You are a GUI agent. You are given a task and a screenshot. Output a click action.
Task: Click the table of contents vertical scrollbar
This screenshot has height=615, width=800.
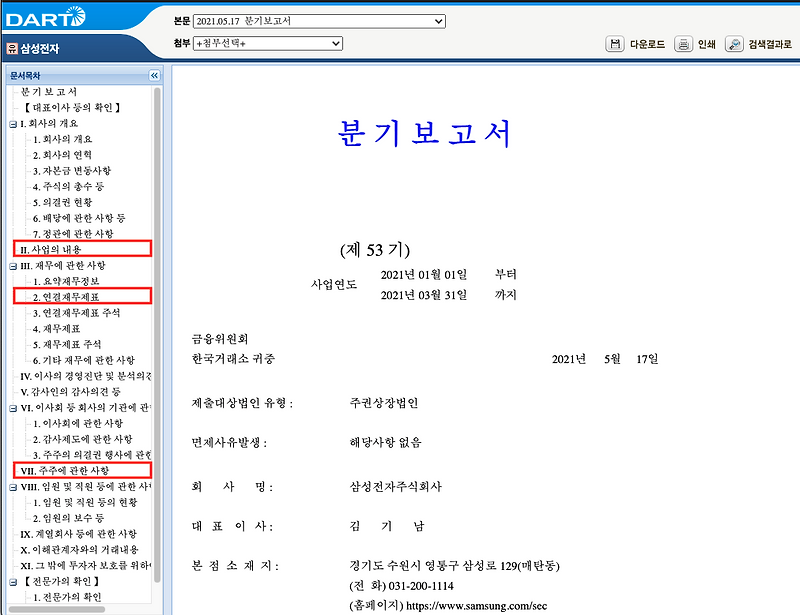[157, 335]
